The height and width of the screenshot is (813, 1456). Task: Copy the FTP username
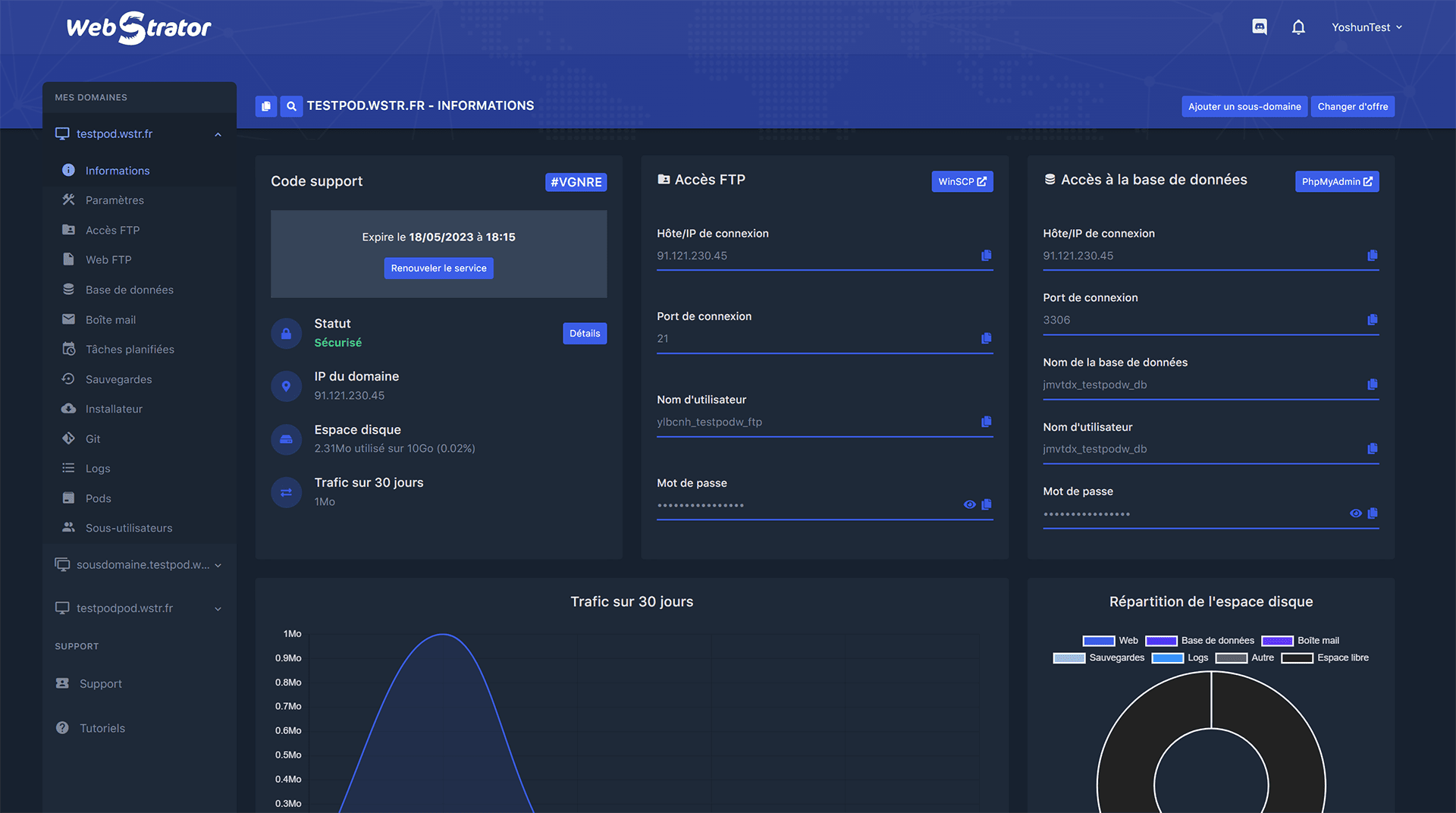(987, 422)
